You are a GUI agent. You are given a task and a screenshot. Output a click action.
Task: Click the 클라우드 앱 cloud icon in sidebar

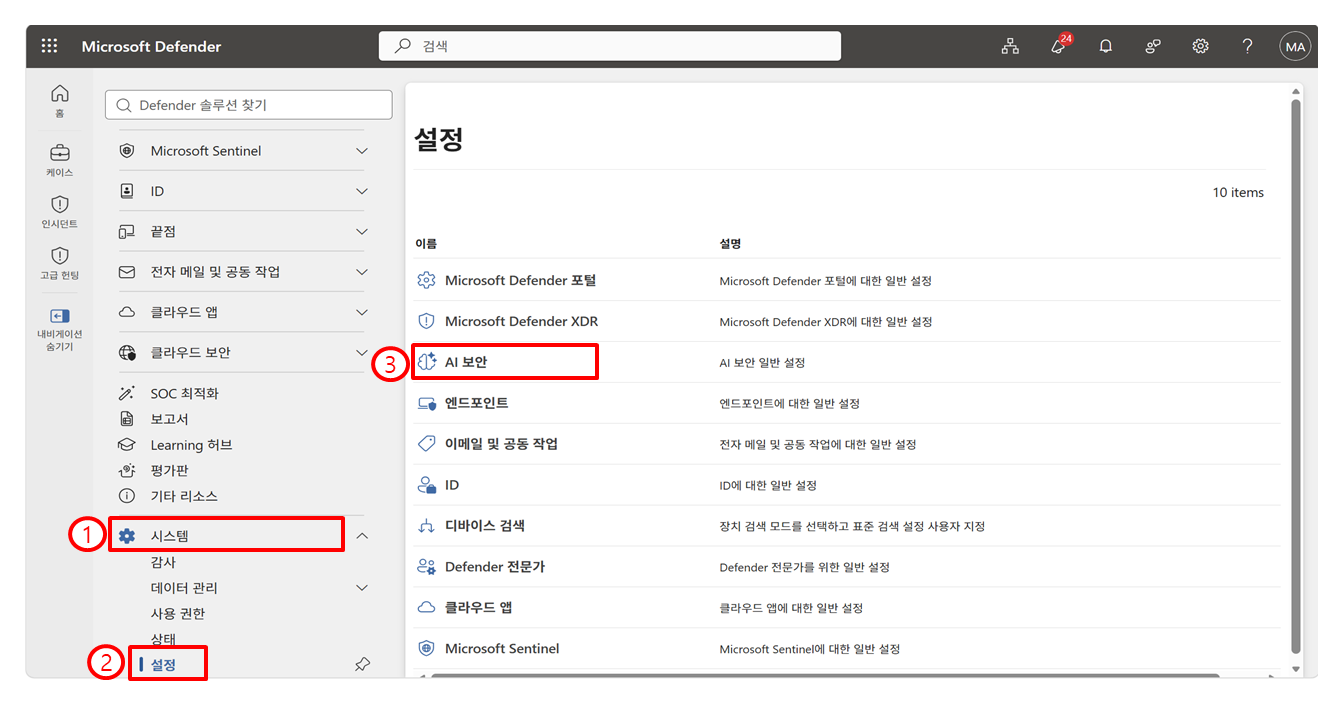(127, 312)
